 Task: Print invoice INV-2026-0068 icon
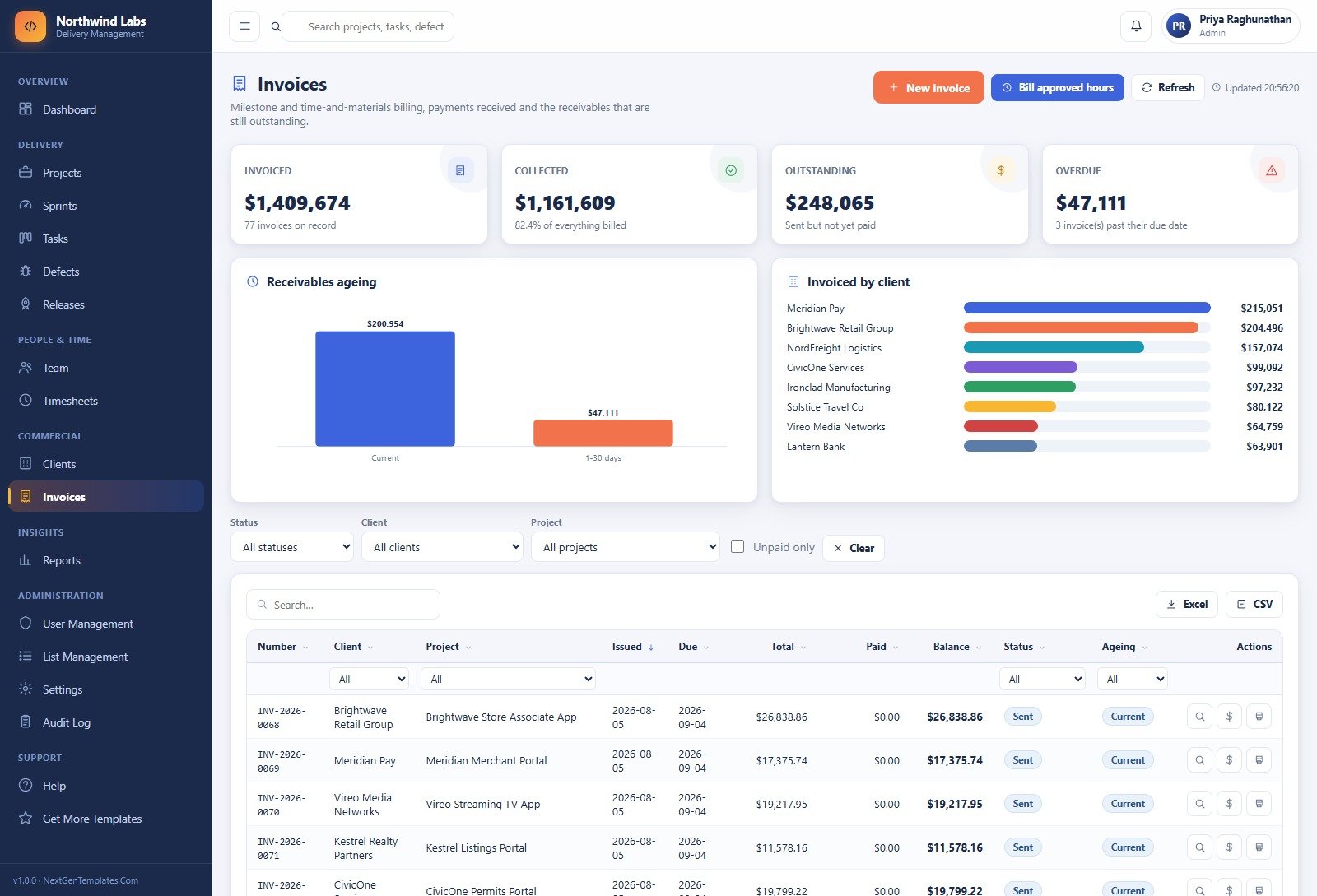pos(1259,717)
